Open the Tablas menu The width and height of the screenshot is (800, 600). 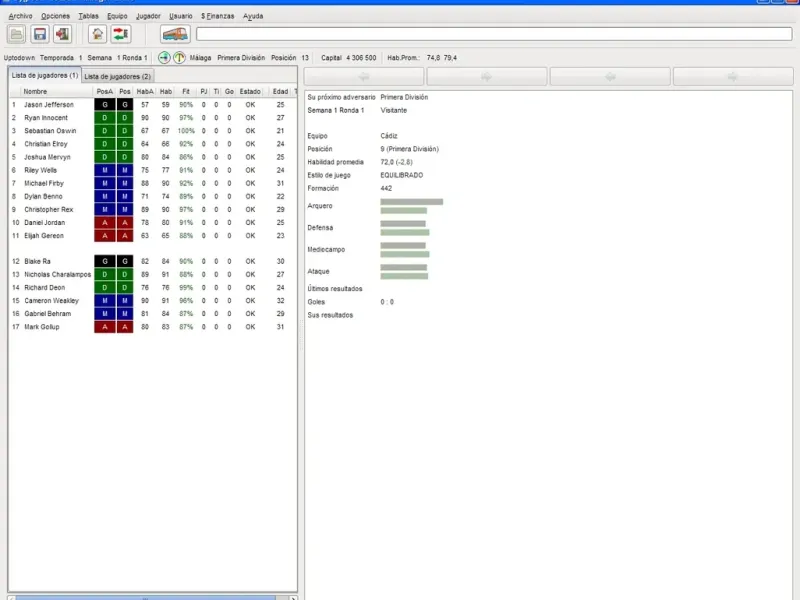tap(88, 16)
